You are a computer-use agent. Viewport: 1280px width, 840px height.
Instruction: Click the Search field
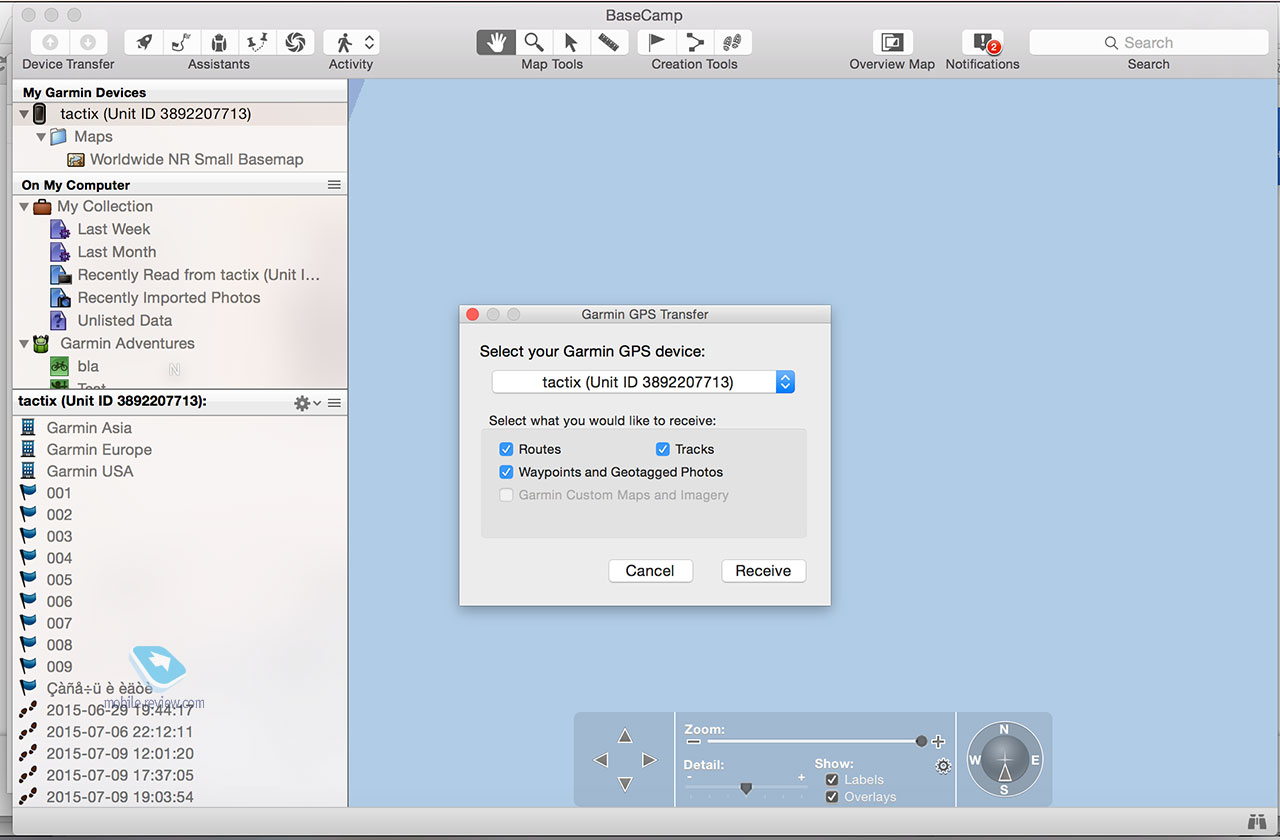point(1148,42)
